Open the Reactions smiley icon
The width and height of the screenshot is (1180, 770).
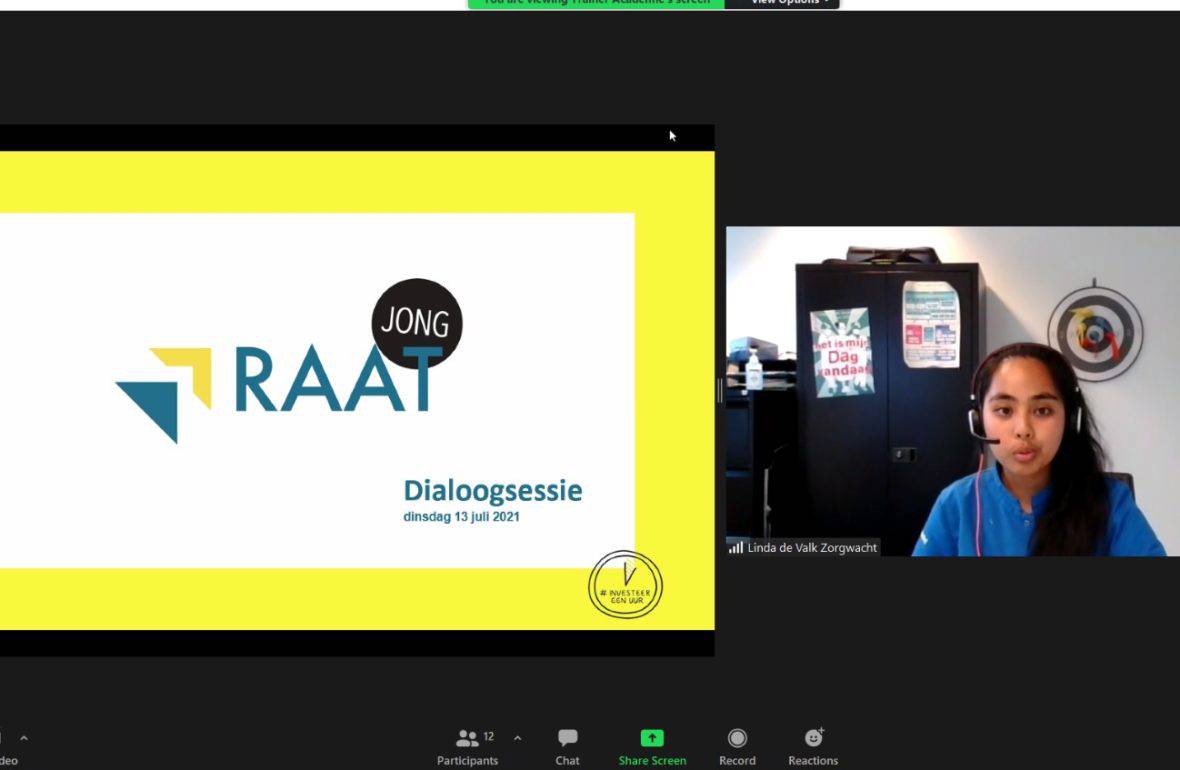[813, 738]
